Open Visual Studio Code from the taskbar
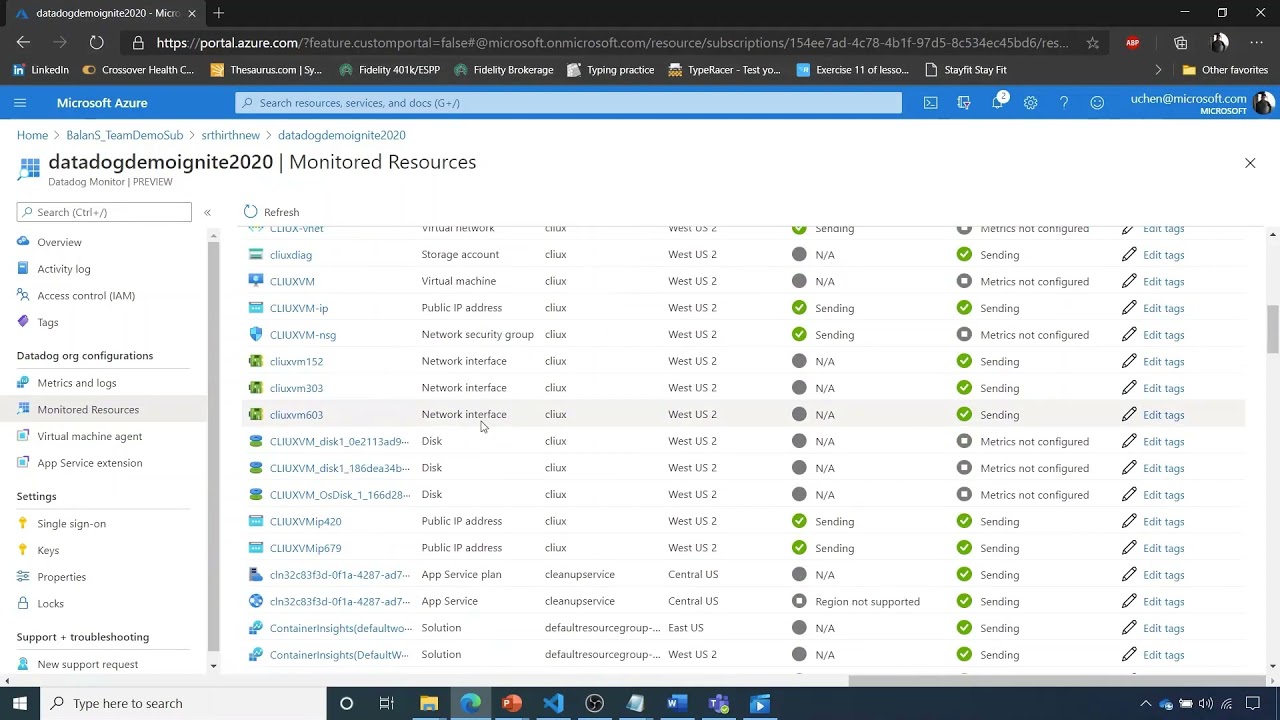Viewport: 1280px width, 720px height. (553, 703)
